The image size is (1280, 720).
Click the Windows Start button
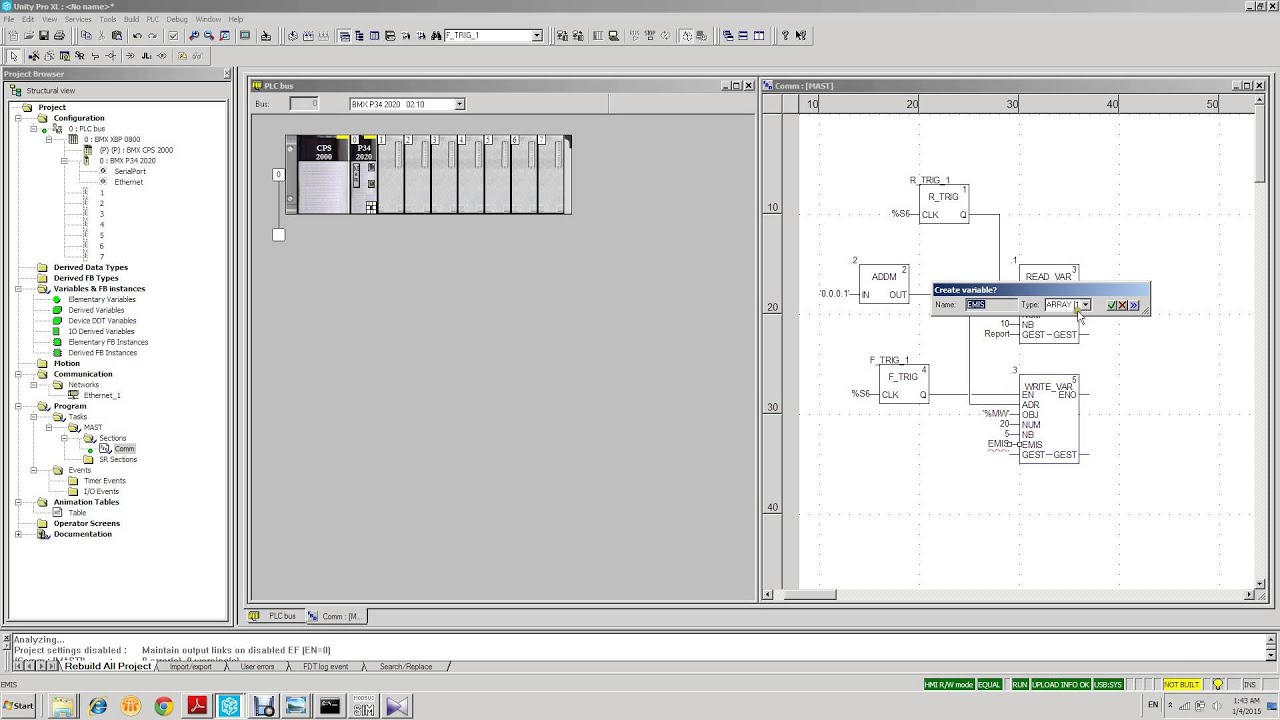[x=19, y=706]
